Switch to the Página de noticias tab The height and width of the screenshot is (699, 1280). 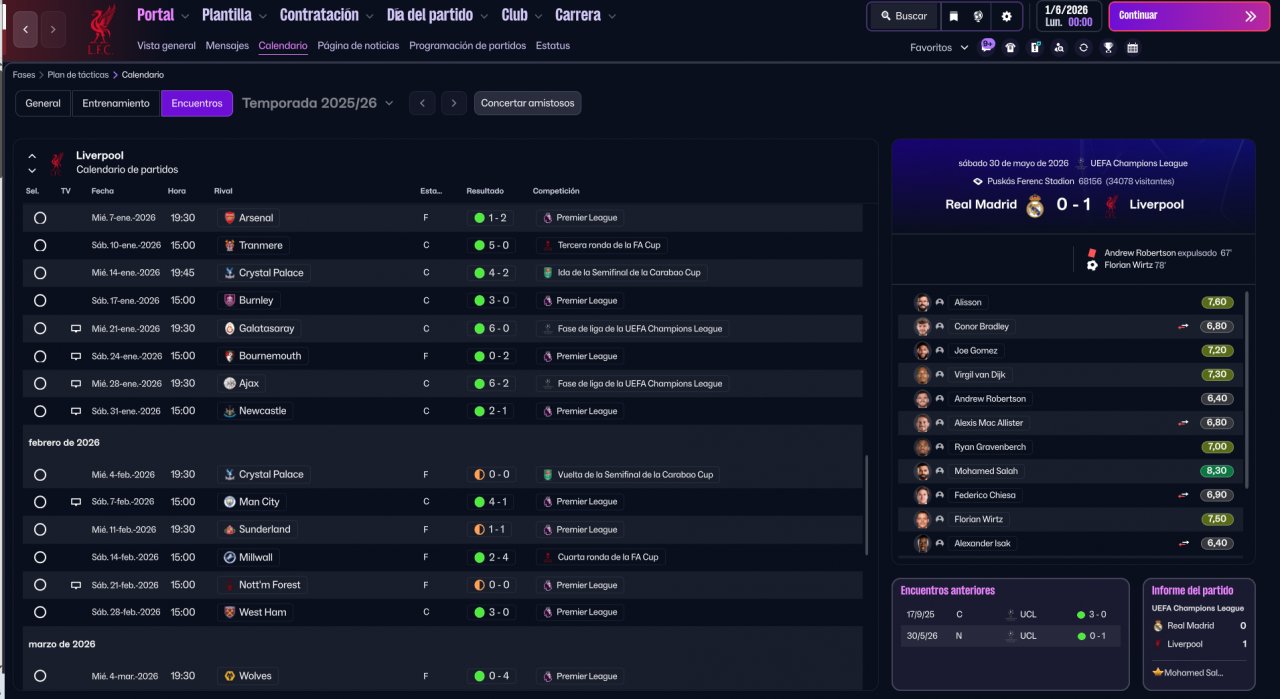(x=358, y=46)
